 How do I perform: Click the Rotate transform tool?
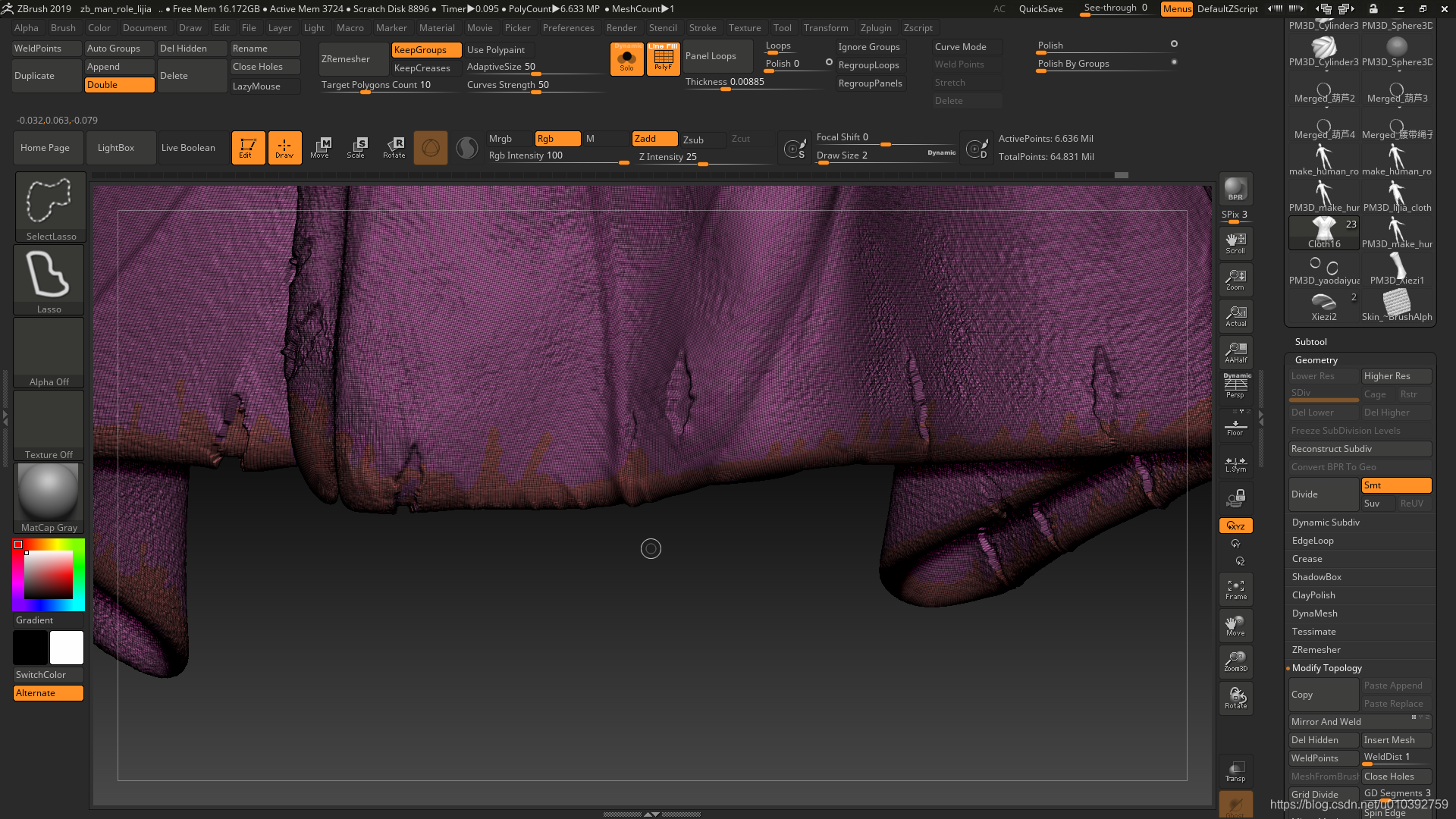(394, 147)
